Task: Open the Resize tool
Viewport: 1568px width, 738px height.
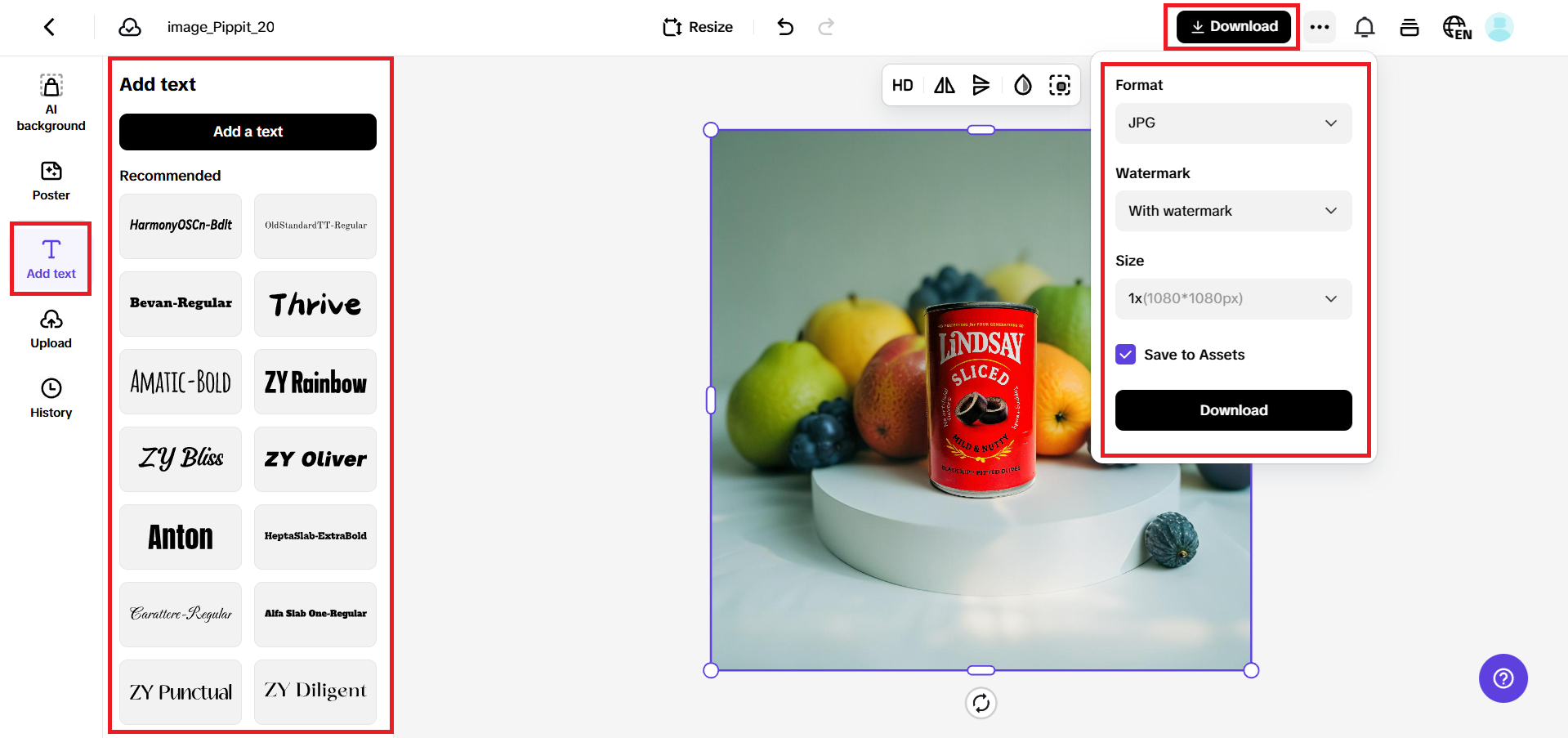Action: point(698,27)
